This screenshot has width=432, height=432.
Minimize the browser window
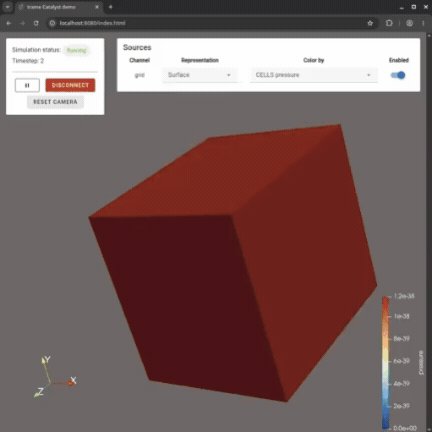(x=402, y=7)
